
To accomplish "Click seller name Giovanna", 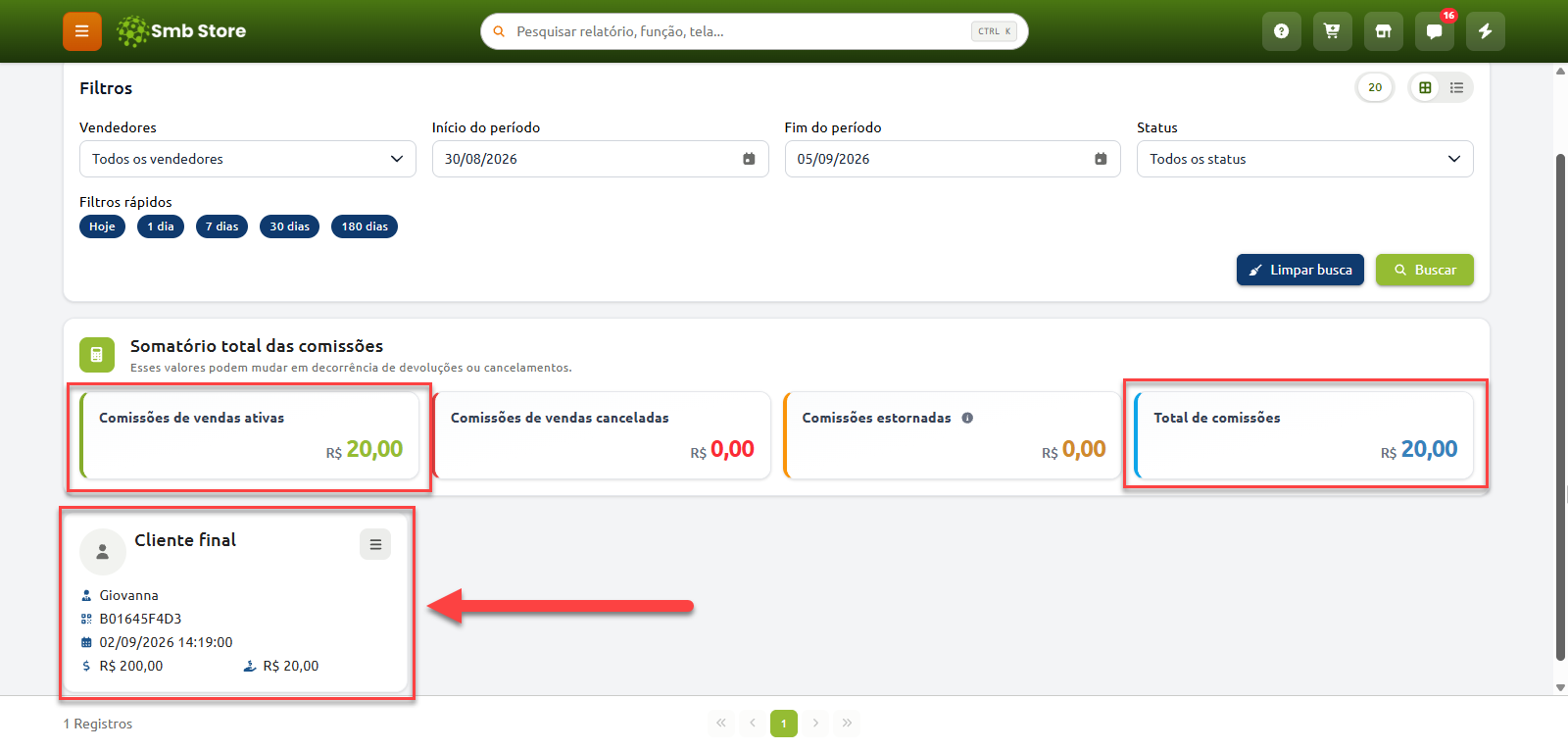I will click(x=128, y=595).
